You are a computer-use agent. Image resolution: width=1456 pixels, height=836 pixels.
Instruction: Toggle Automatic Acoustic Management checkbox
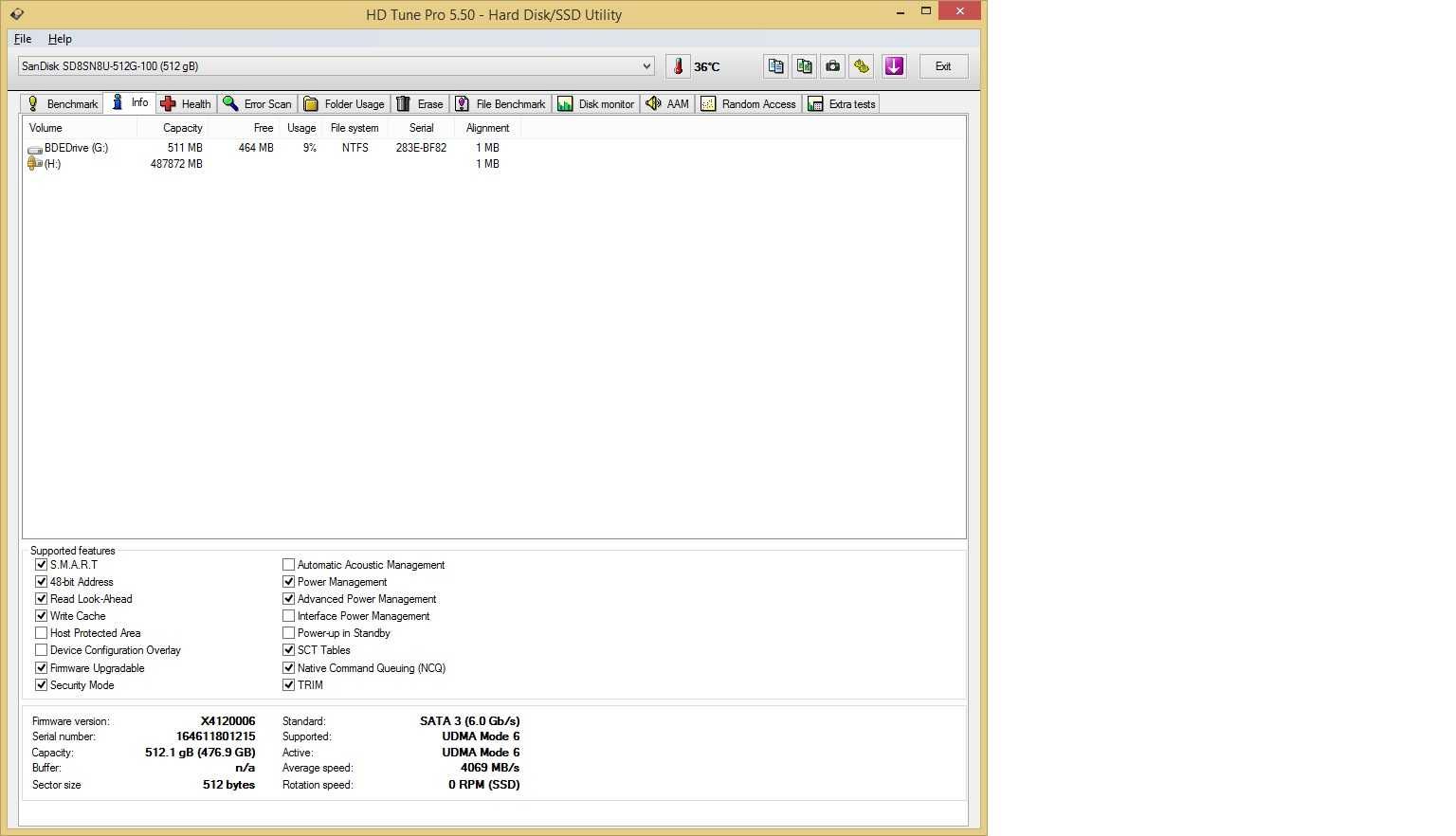(288, 565)
